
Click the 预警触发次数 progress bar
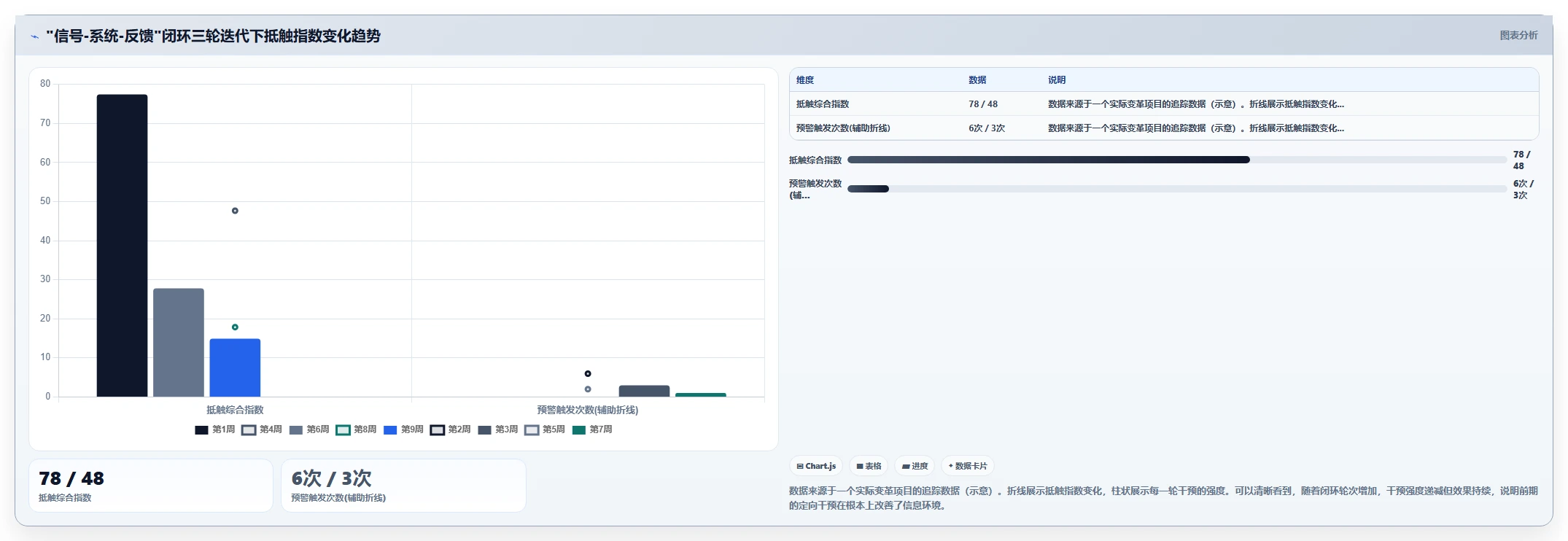(1177, 189)
